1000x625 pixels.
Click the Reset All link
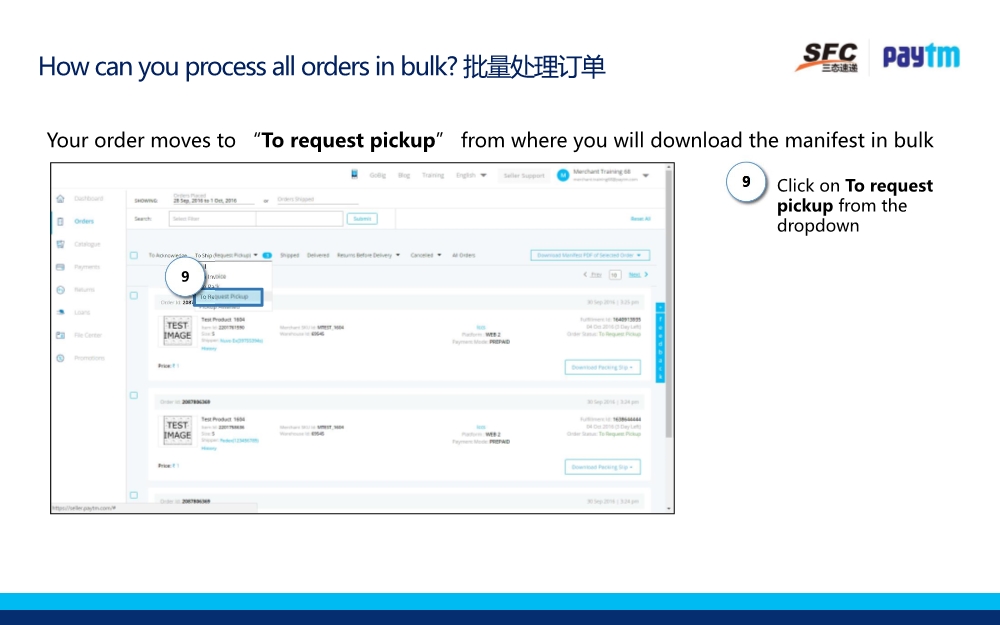click(x=640, y=218)
